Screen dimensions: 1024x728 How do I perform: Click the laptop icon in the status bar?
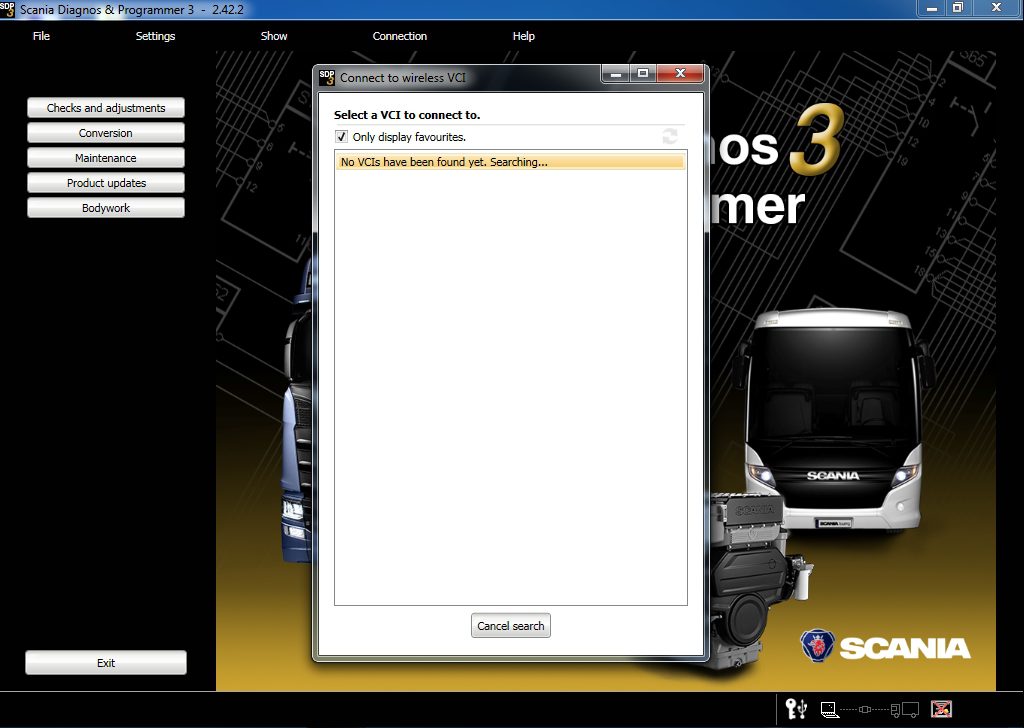coord(829,709)
